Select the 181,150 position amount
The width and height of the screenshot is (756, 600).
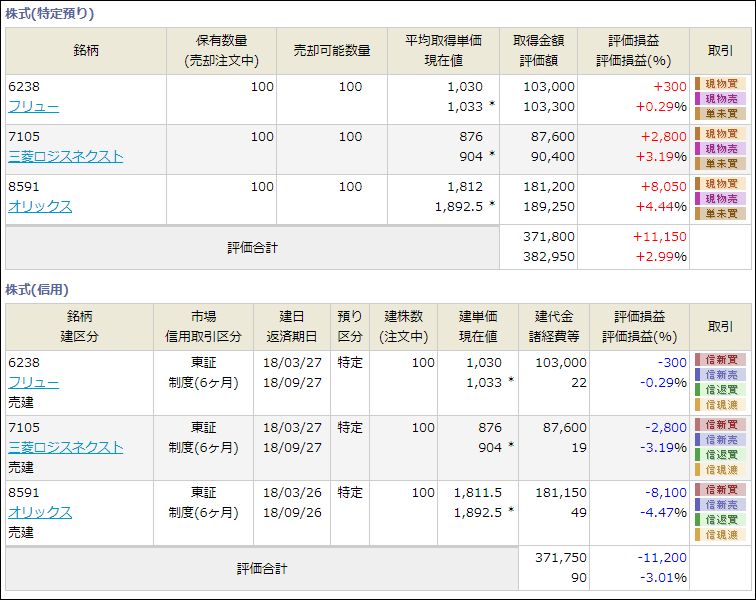[x=561, y=493]
